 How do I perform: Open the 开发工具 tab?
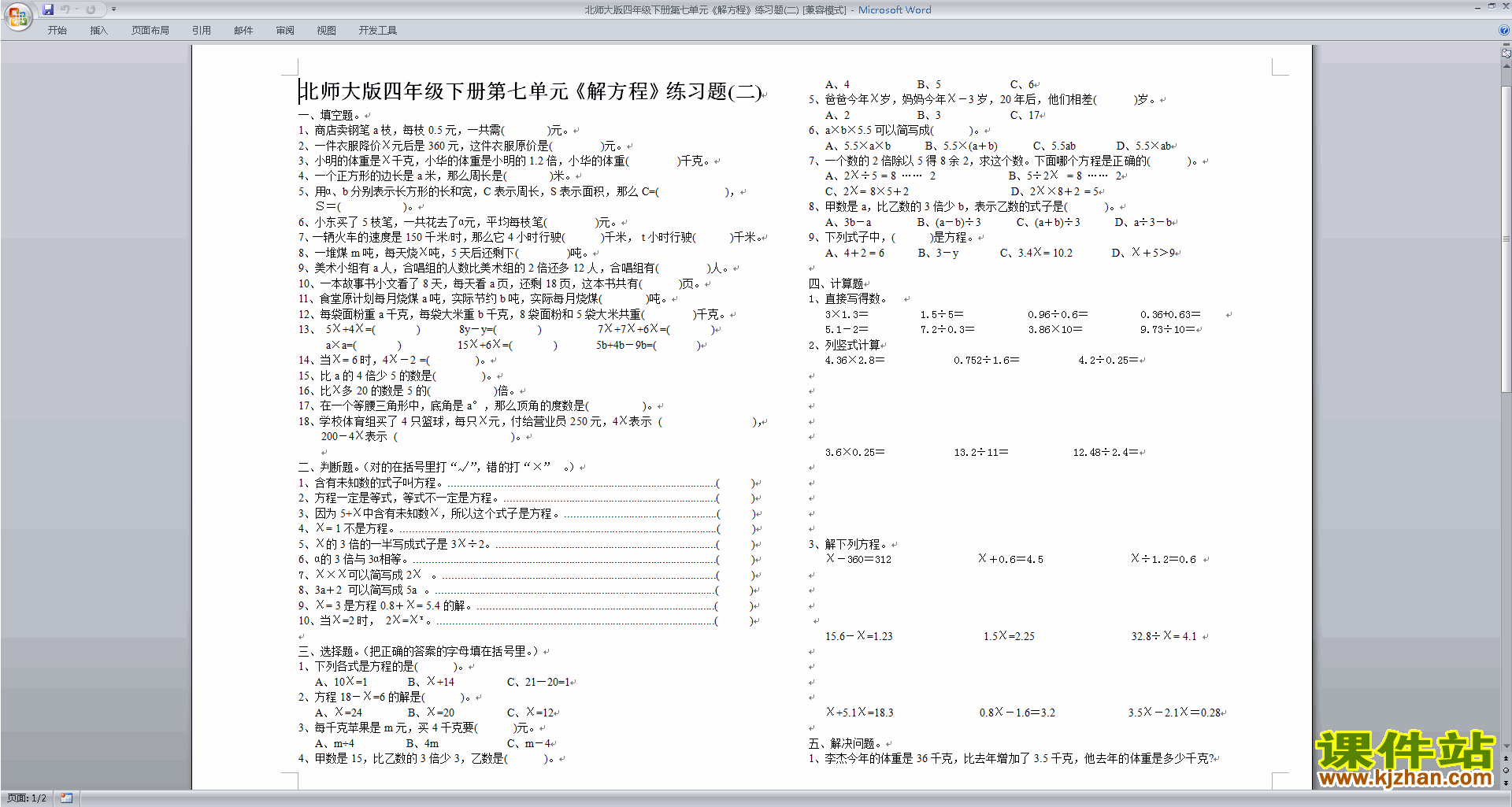378,31
